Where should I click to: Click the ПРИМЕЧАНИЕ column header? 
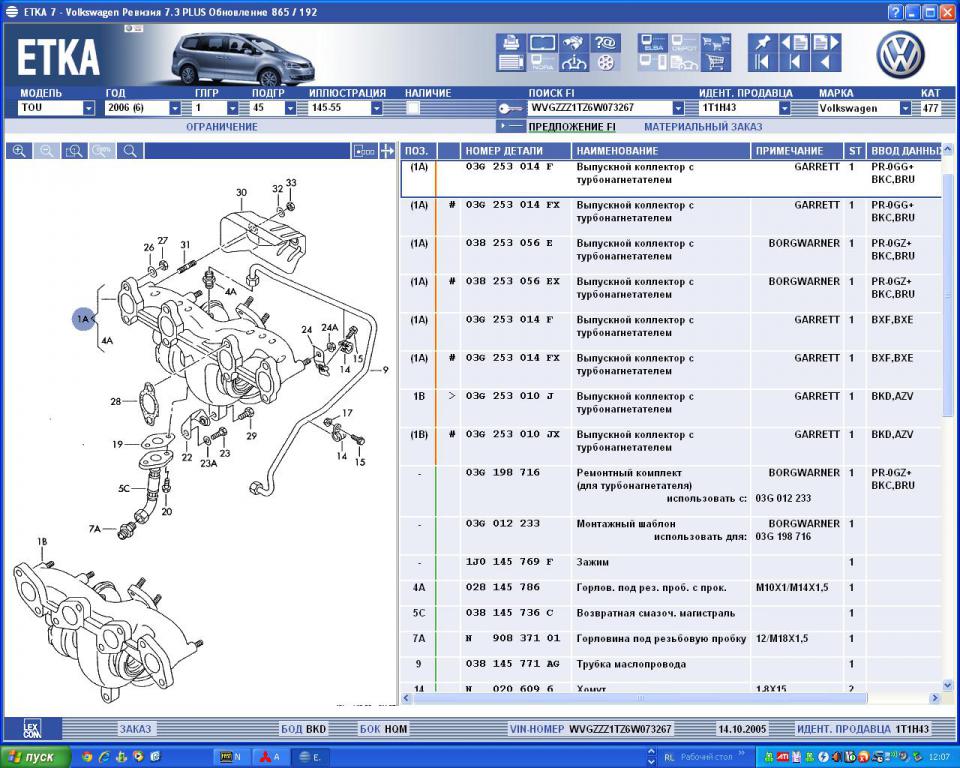797,151
